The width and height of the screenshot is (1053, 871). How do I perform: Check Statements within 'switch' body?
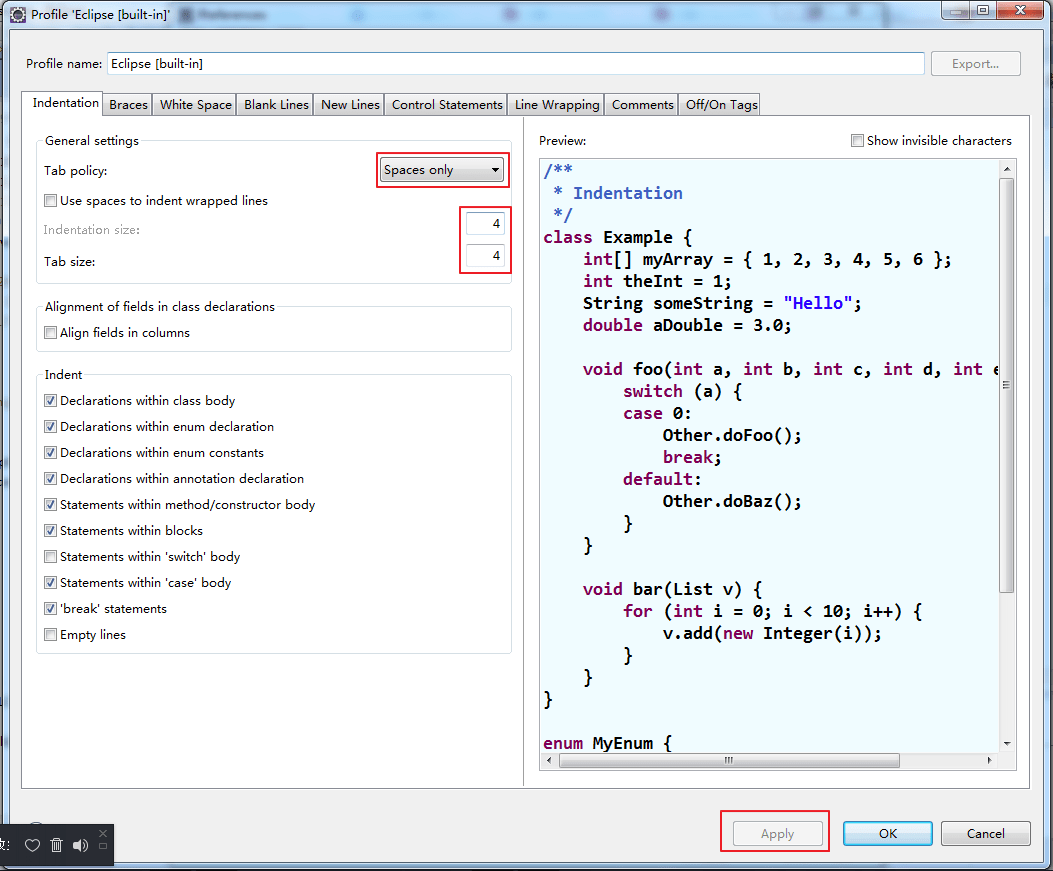click(x=50, y=556)
